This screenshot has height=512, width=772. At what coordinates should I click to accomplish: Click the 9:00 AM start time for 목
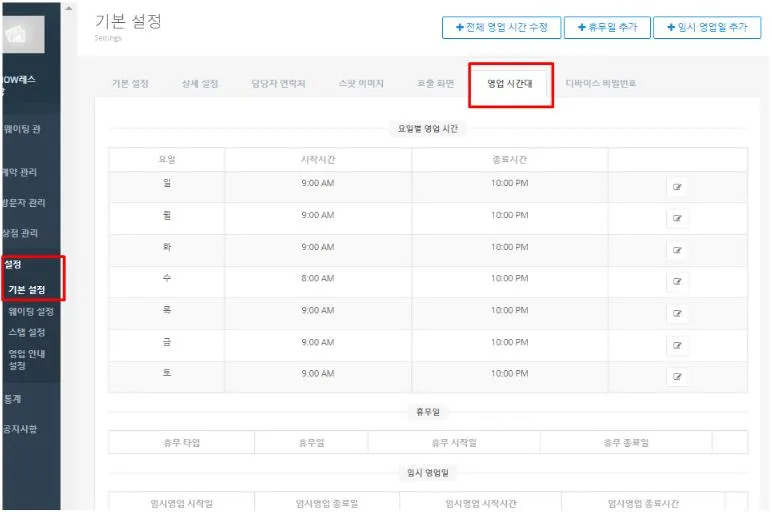click(x=318, y=310)
